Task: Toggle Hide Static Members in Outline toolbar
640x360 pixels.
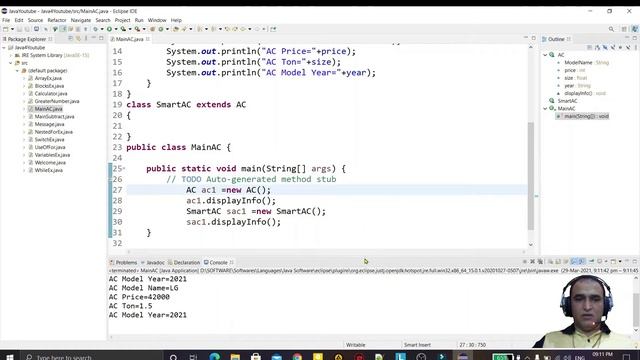Action: coord(613,48)
